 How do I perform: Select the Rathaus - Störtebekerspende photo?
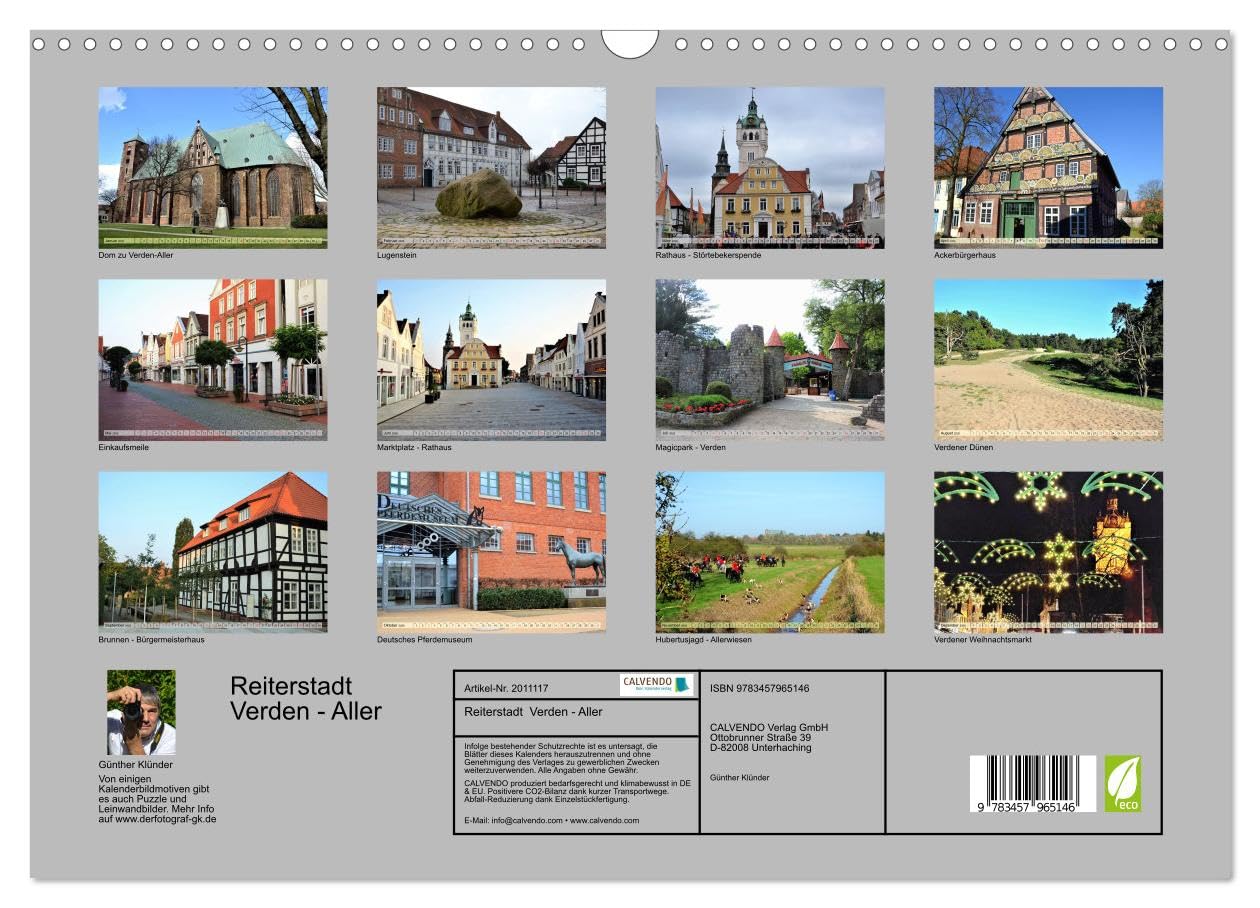tap(770, 167)
